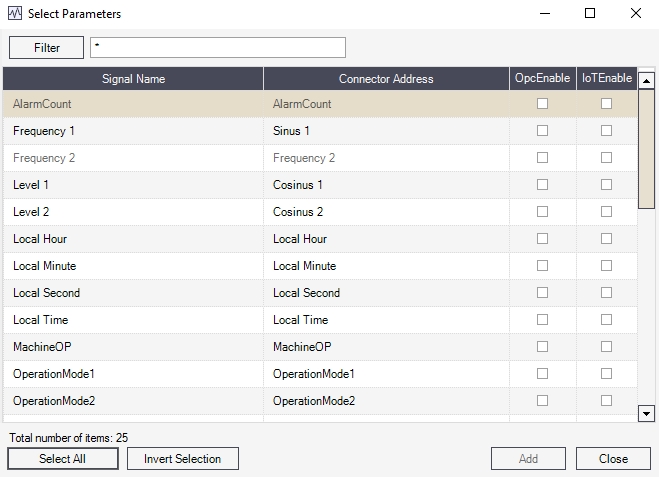Click the scrollbar up arrow

(x=646, y=81)
